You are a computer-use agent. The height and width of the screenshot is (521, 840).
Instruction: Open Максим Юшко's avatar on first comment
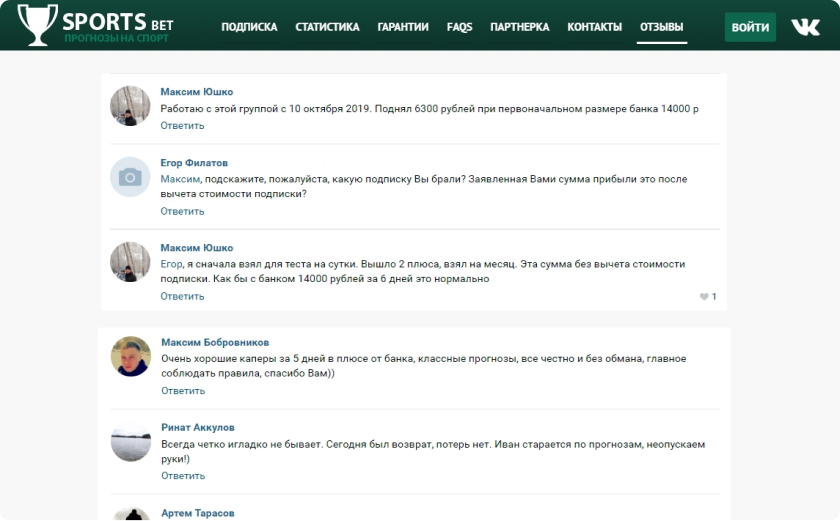[130, 106]
